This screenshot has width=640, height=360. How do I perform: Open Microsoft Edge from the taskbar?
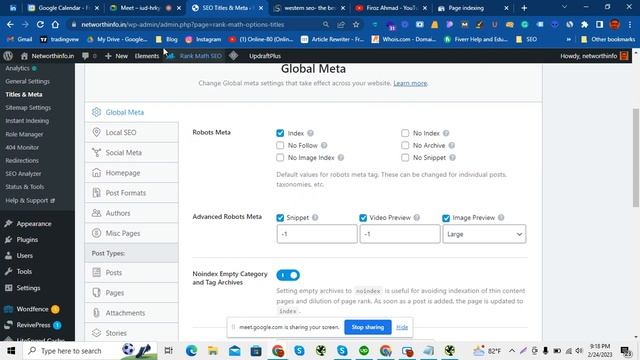(191, 351)
